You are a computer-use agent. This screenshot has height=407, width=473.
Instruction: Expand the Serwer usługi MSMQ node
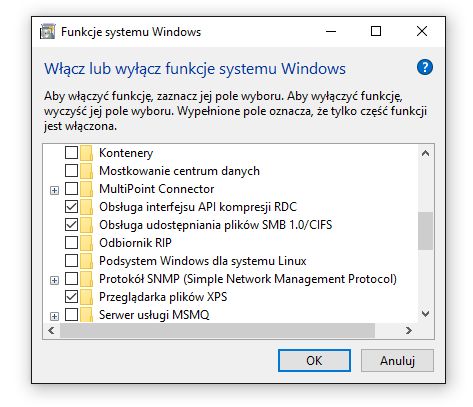54,316
